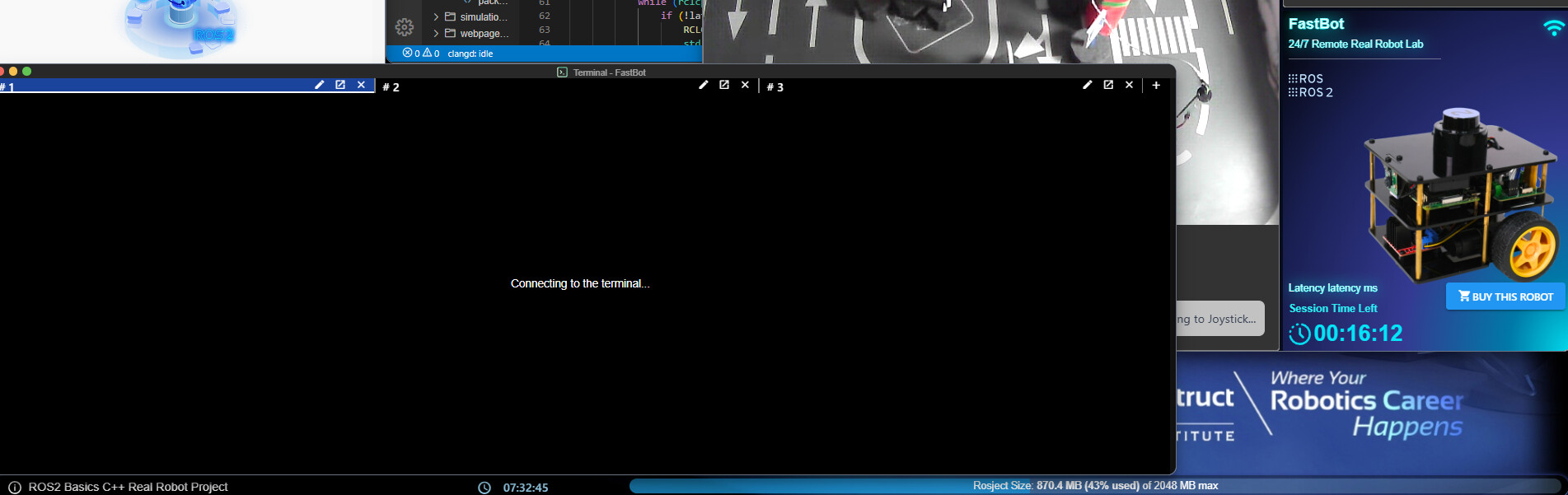This screenshot has height=495, width=1568.
Task: Edit the name of terminal #3
Action: click(x=1087, y=85)
